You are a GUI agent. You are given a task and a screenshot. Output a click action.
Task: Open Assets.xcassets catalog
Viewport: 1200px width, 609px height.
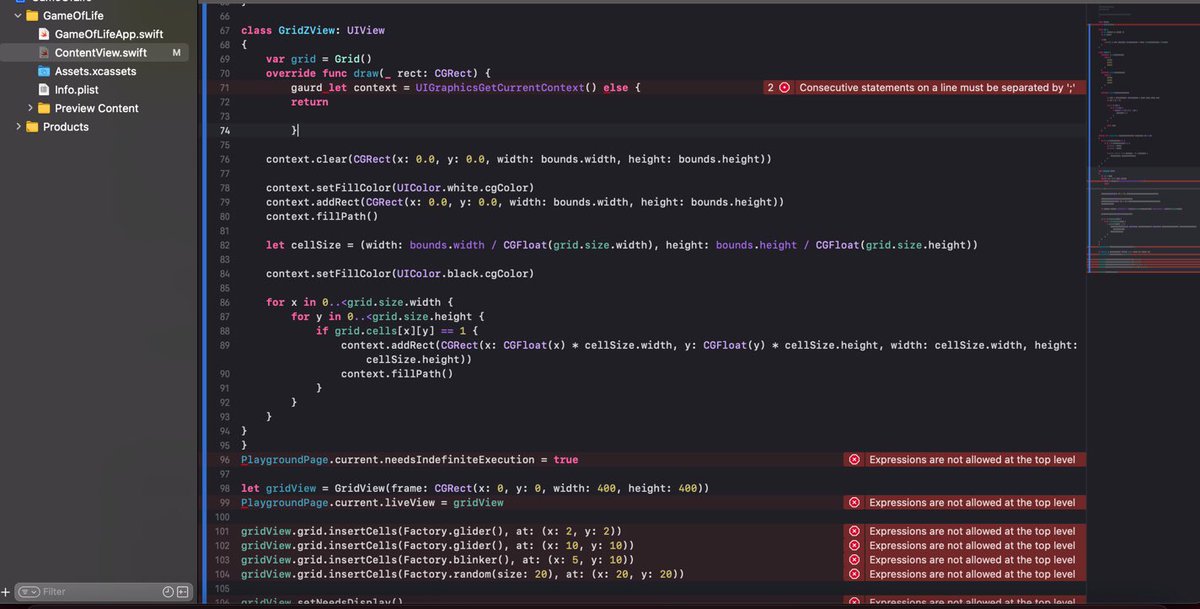tap(95, 72)
